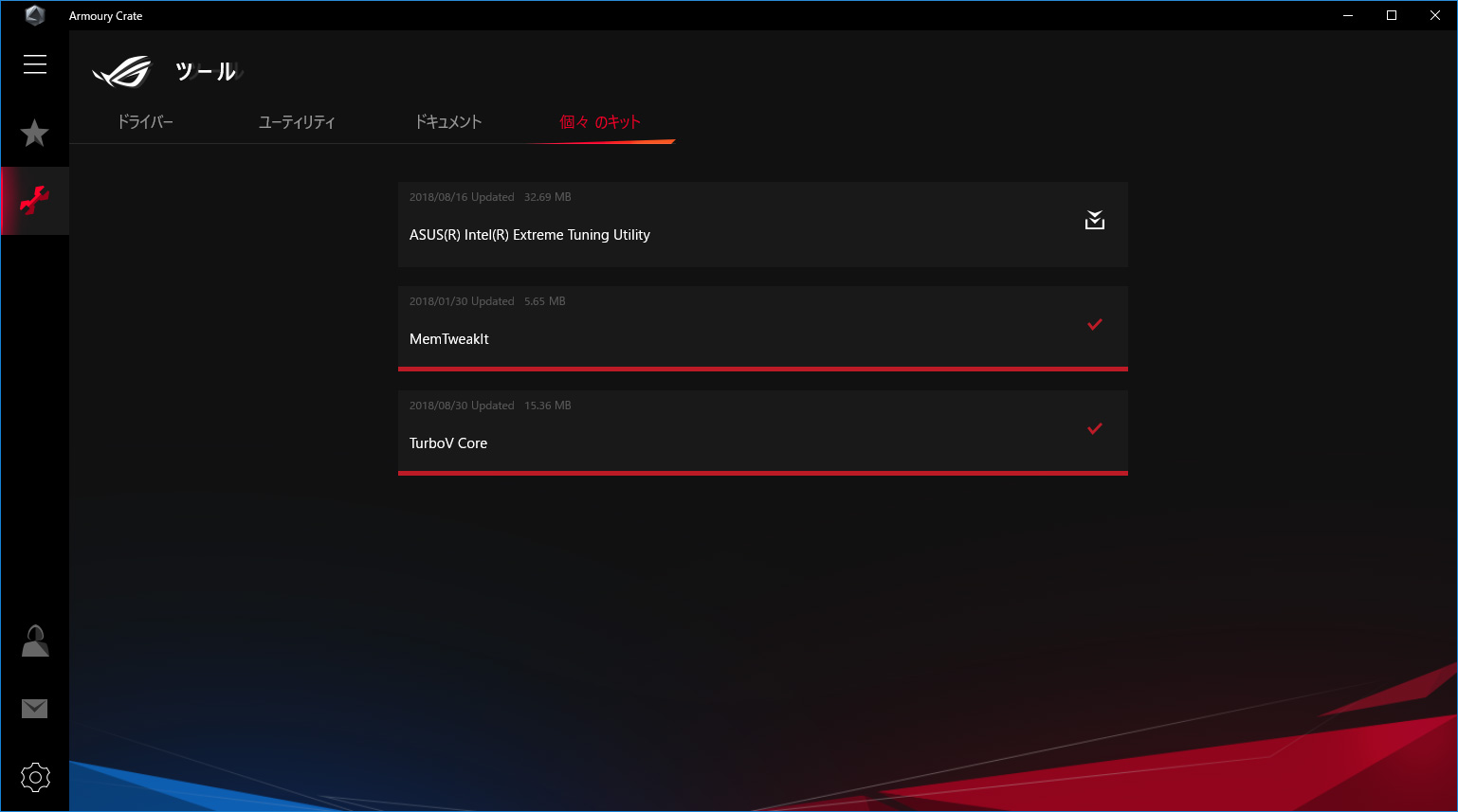1458x812 pixels.
Task: Click the ROG logo in header
Action: coord(122,71)
